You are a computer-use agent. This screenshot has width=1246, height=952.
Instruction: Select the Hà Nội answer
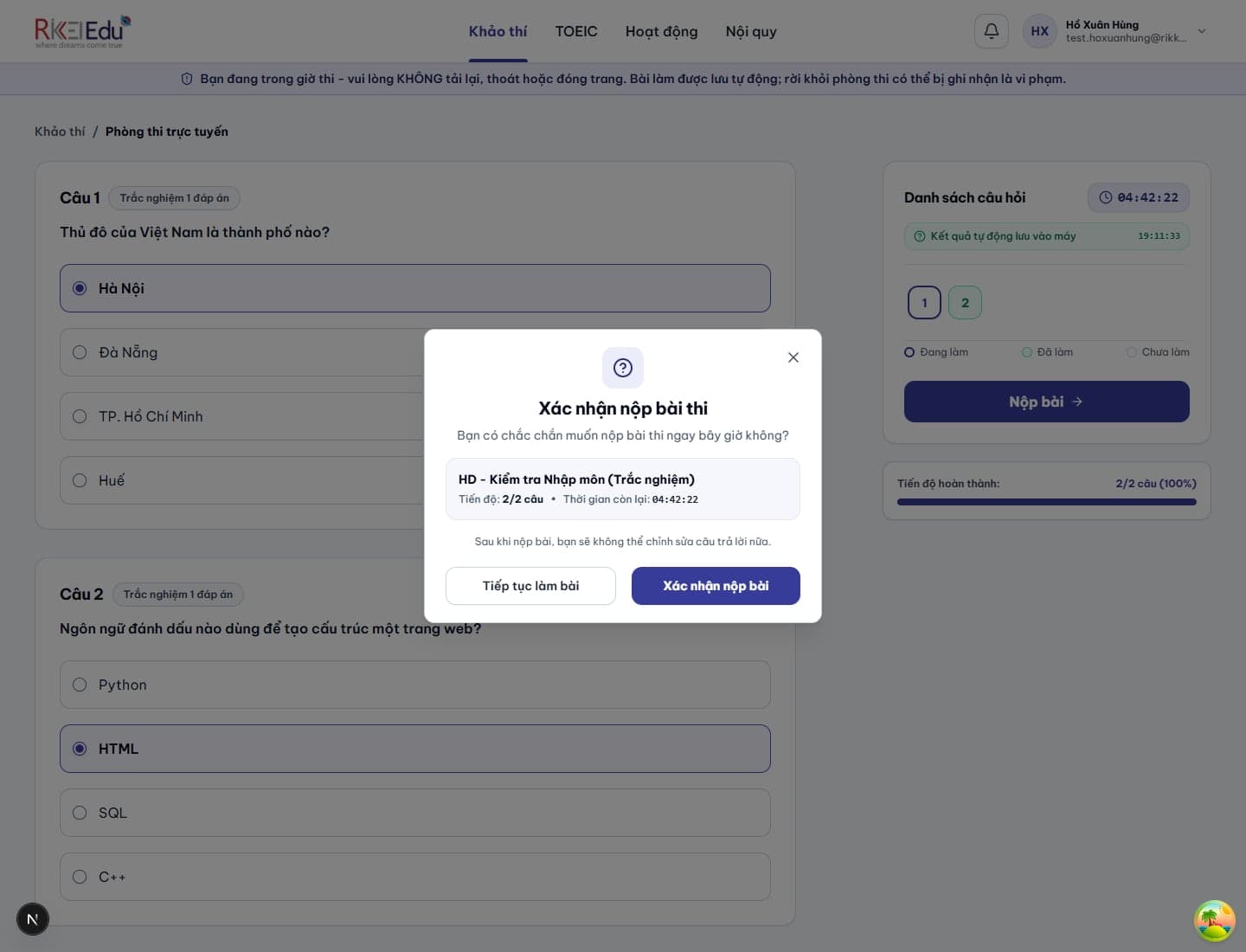(415, 288)
